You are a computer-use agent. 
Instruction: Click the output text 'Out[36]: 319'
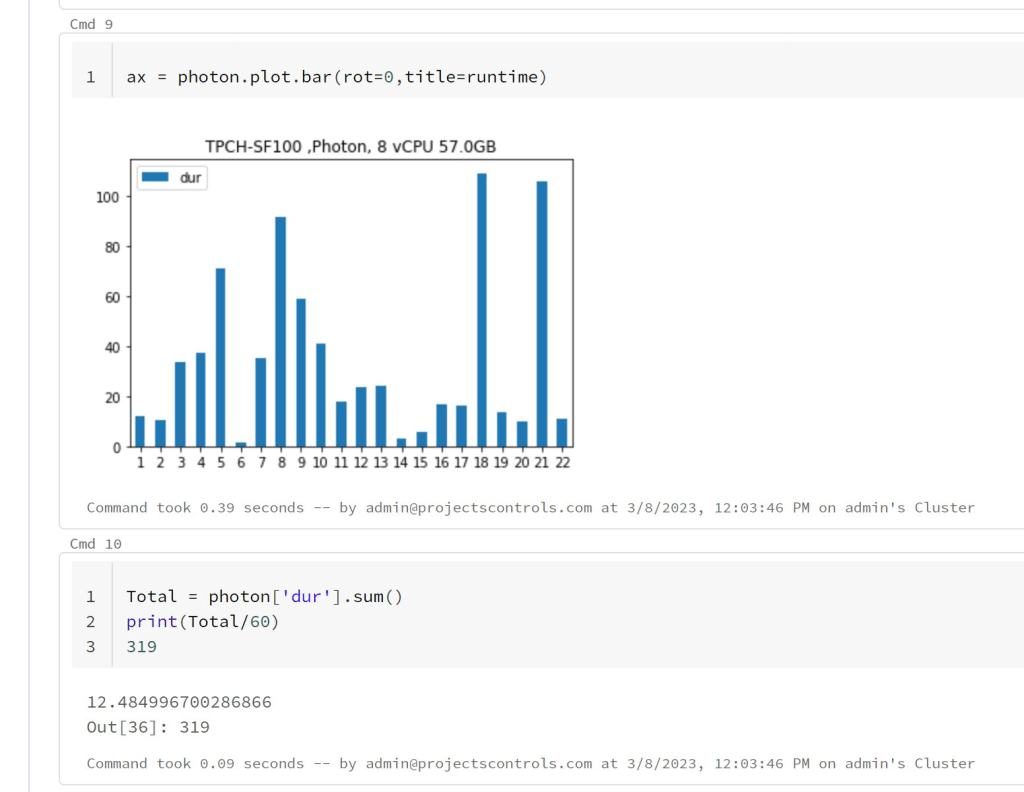[x=147, y=727]
